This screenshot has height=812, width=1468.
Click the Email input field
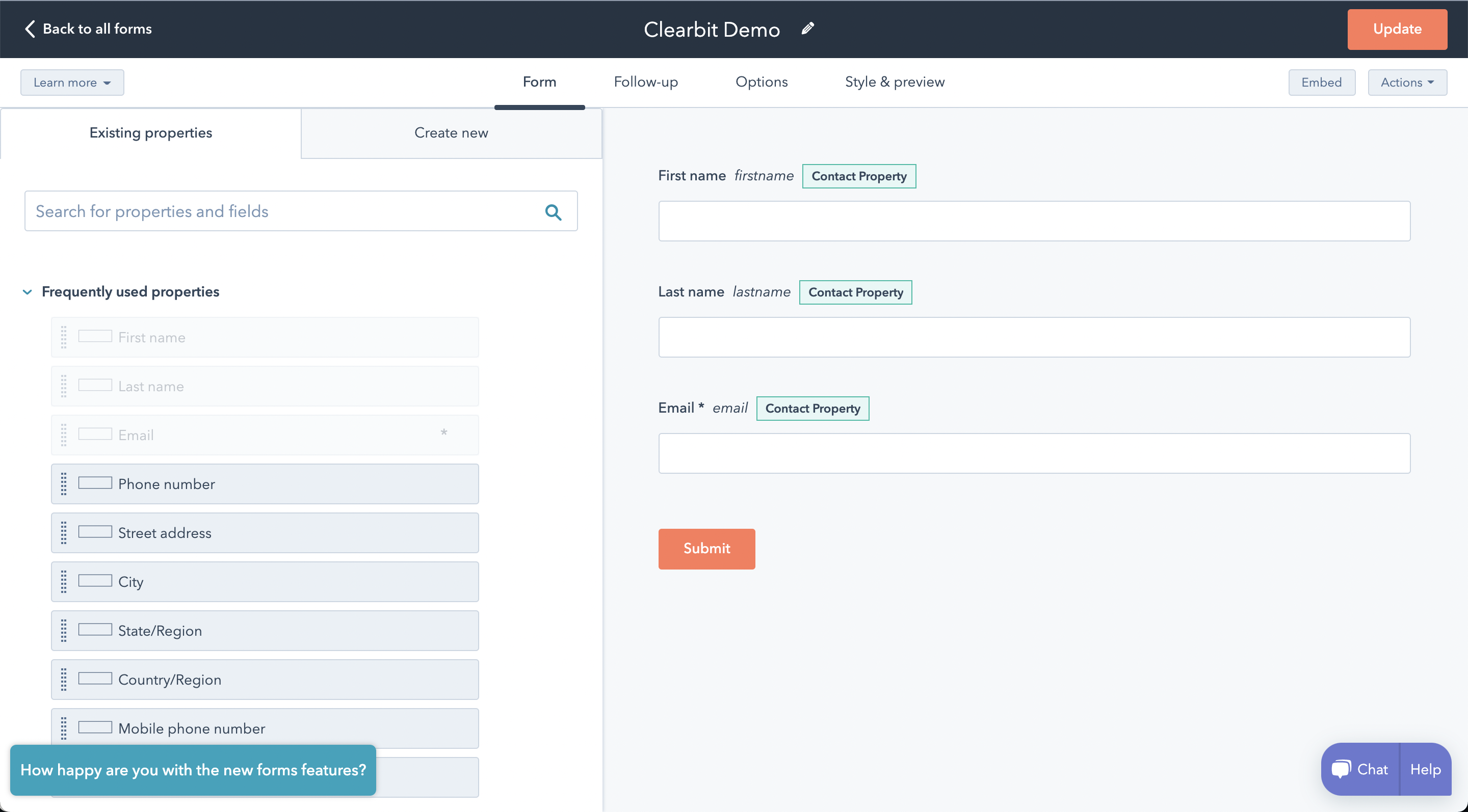1034,453
